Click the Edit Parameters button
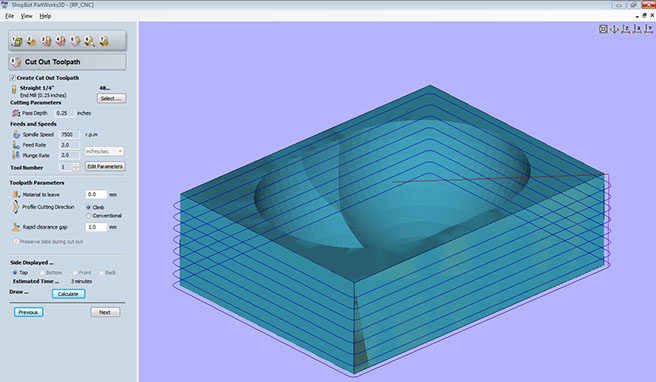The width and height of the screenshot is (656, 382). point(105,167)
